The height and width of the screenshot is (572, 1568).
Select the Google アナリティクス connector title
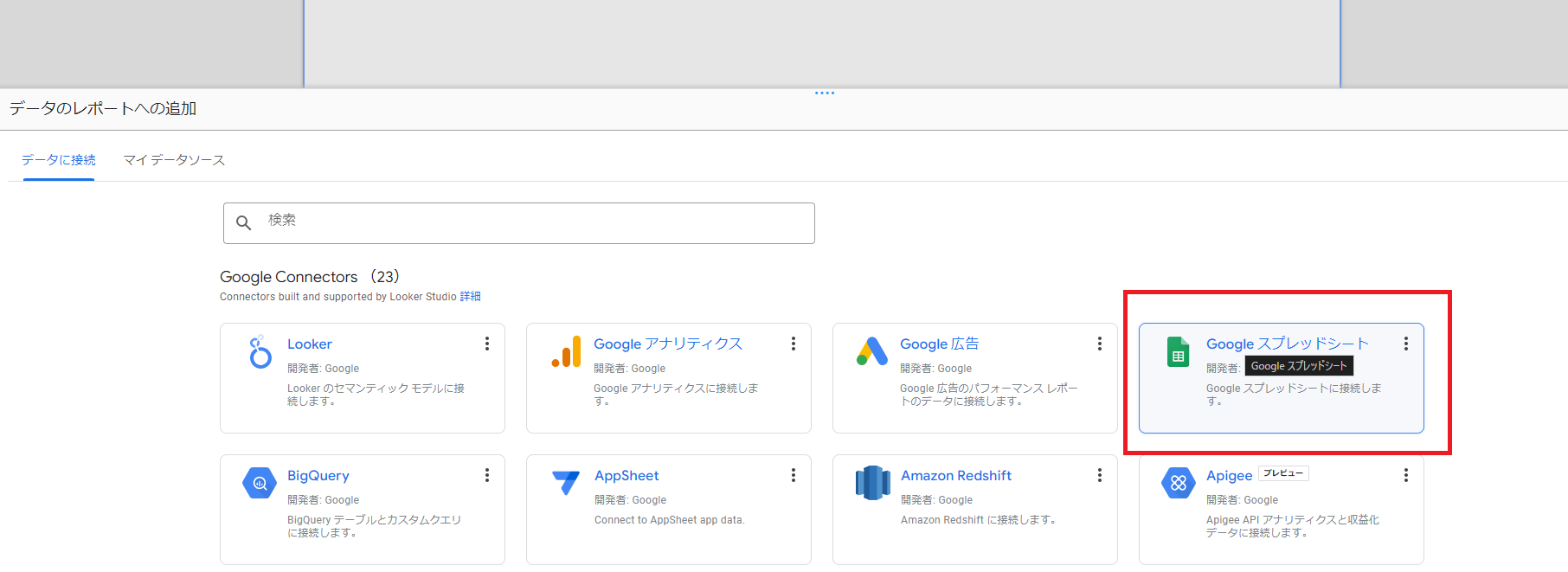click(x=668, y=344)
